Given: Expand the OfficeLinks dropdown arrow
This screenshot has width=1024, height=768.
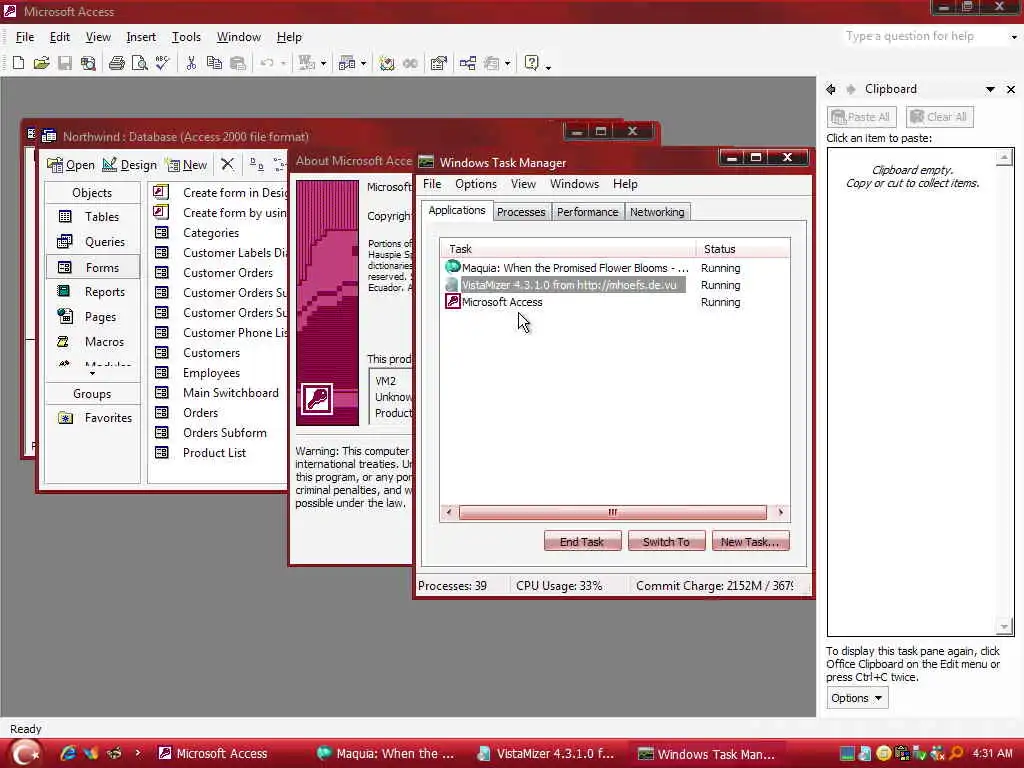Looking at the screenshot, I should (323, 63).
